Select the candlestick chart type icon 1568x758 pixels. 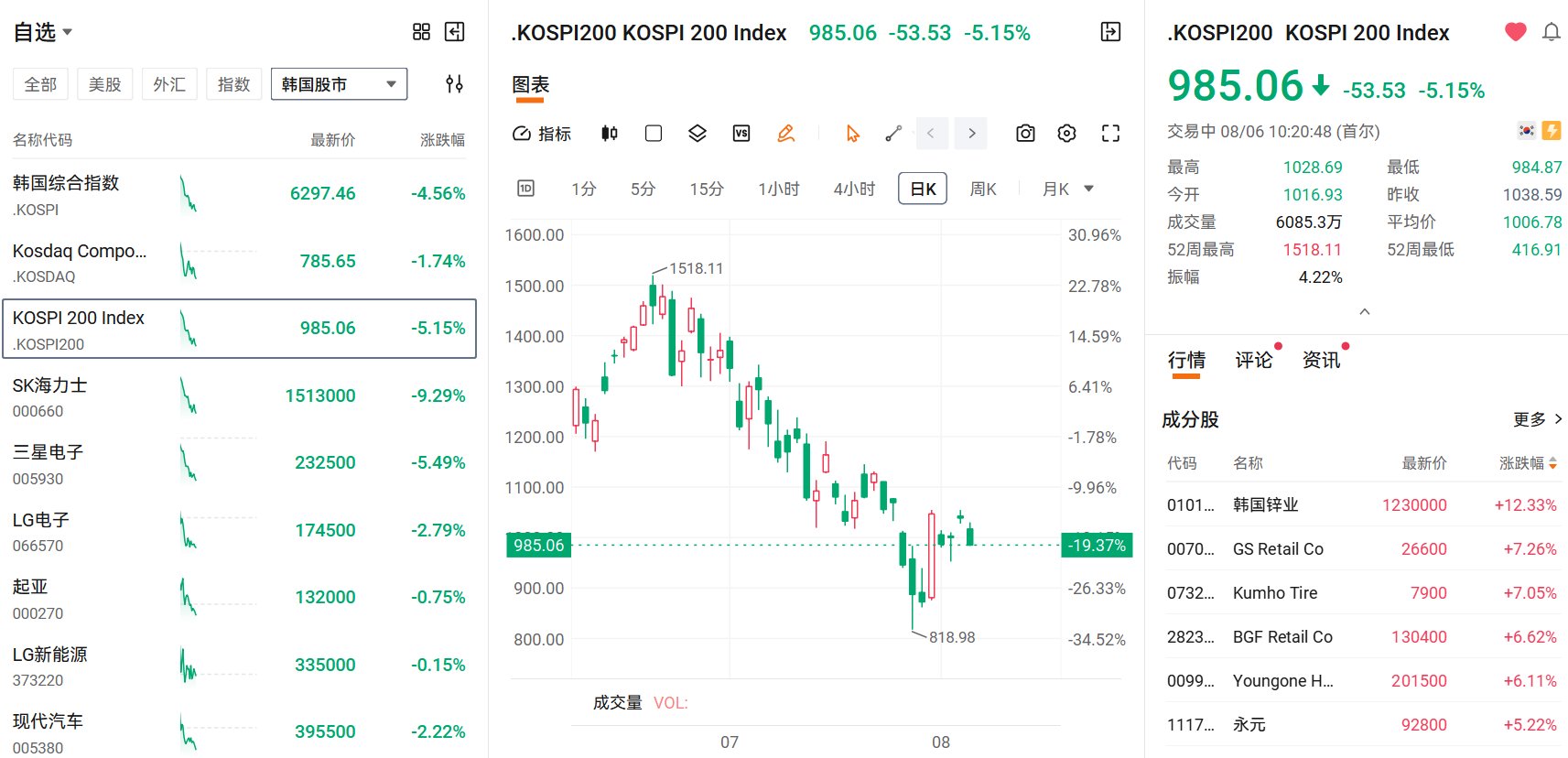pos(609,134)
